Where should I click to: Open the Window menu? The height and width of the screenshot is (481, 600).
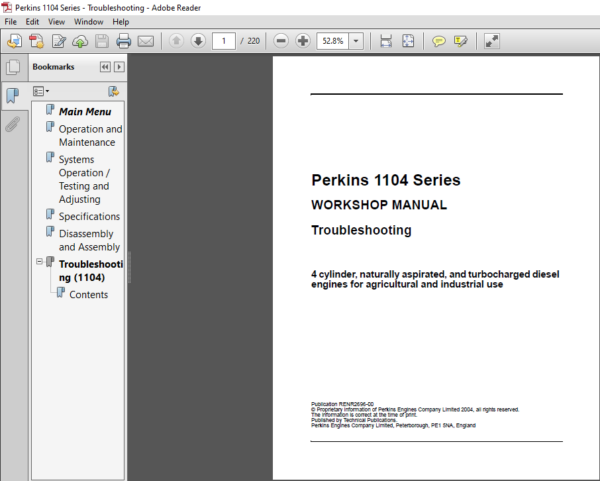coord(88,22)
